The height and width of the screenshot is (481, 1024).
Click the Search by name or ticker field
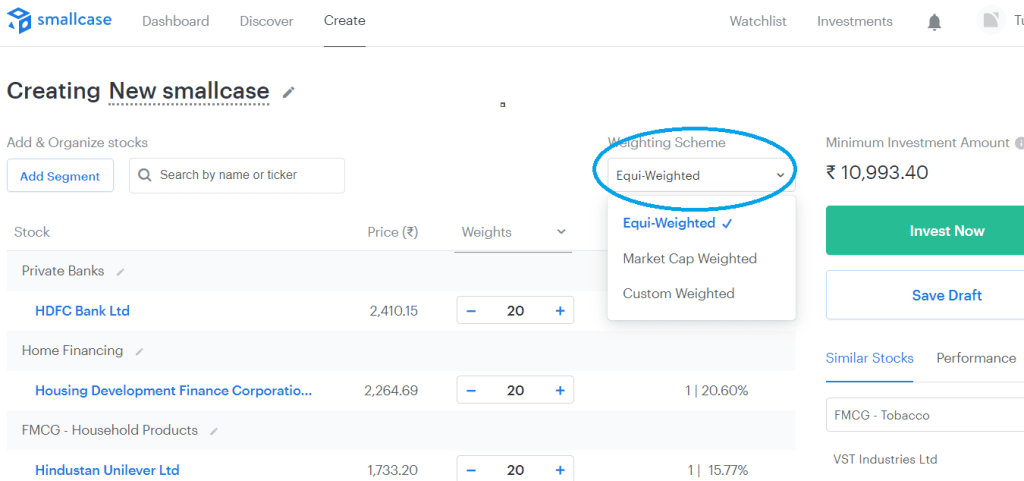point(236,176)
